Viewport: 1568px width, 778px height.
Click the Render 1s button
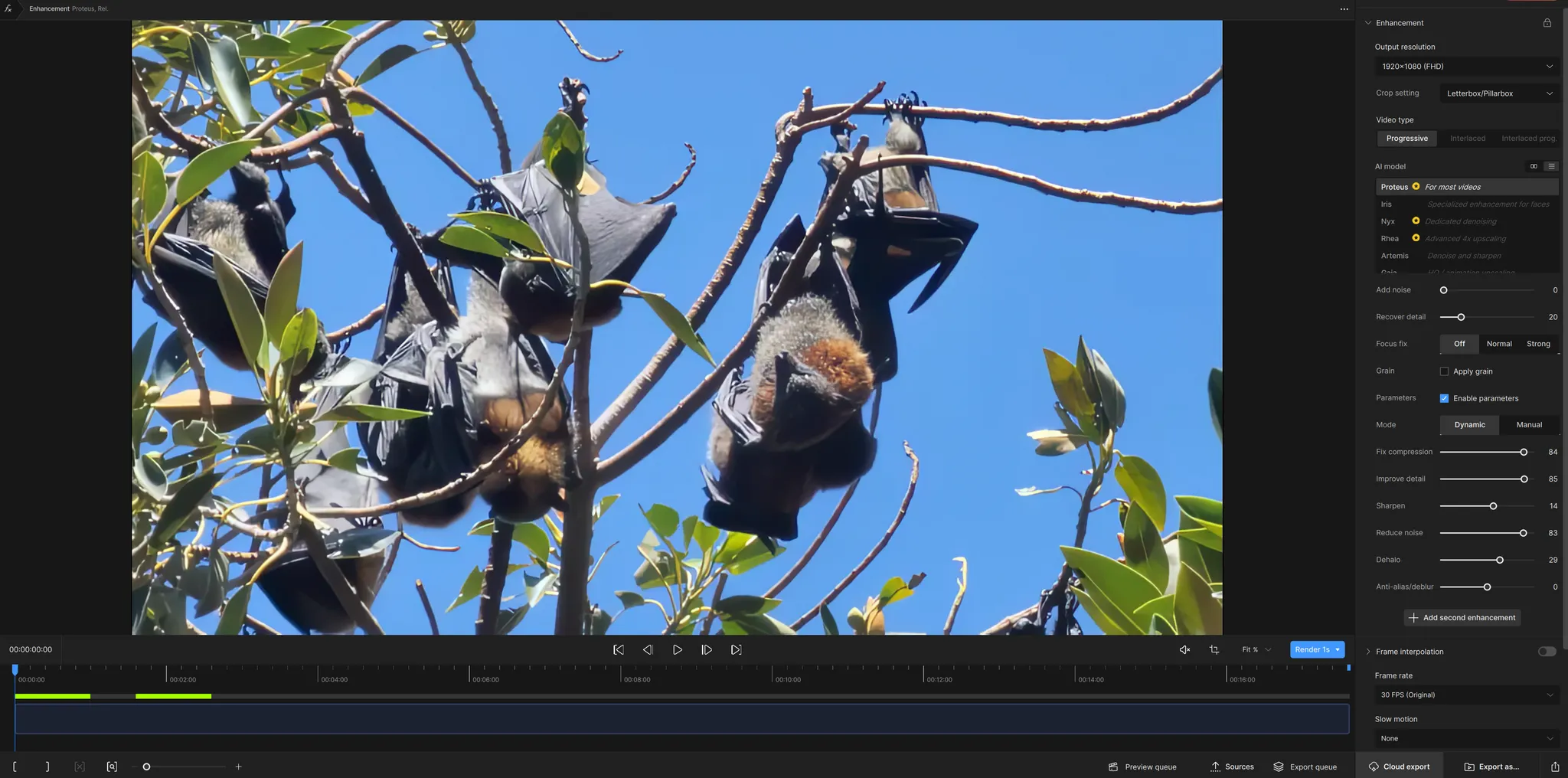point(1312,649)
